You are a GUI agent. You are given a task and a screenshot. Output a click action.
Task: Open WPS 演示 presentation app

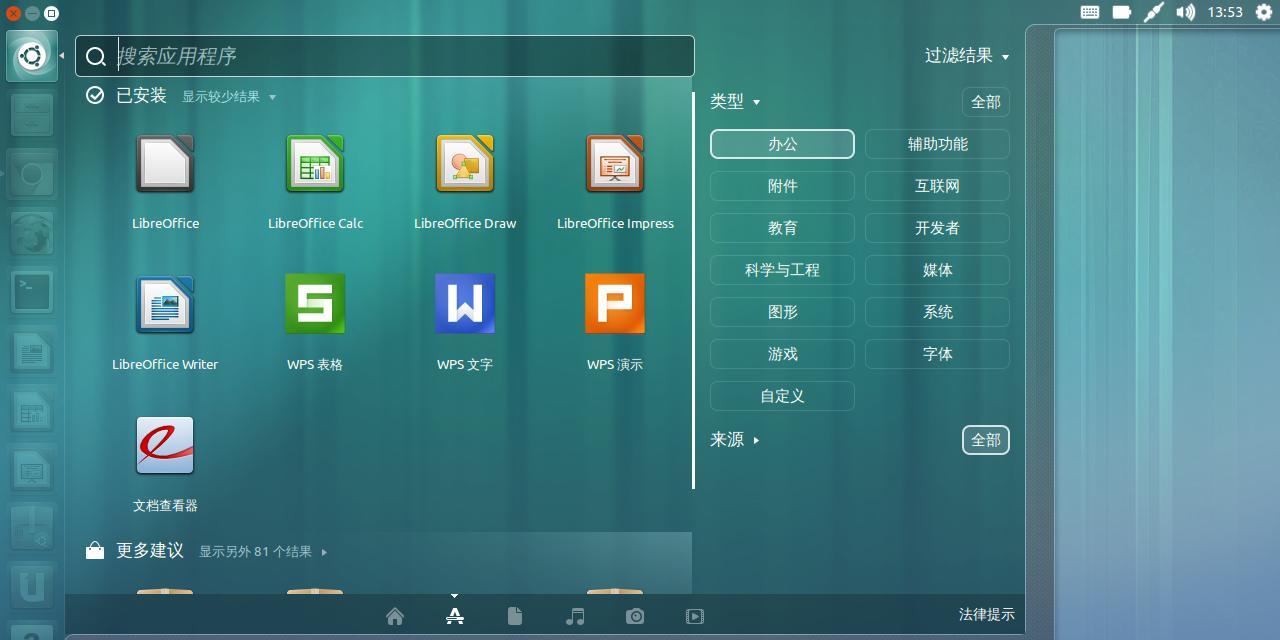(615, 304)
